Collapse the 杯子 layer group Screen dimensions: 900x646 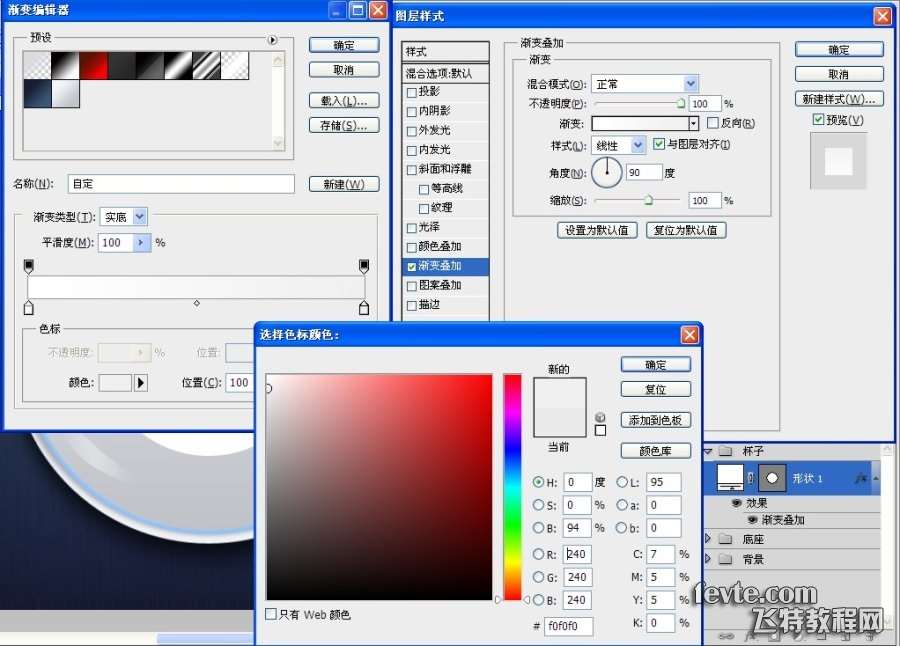708,451
